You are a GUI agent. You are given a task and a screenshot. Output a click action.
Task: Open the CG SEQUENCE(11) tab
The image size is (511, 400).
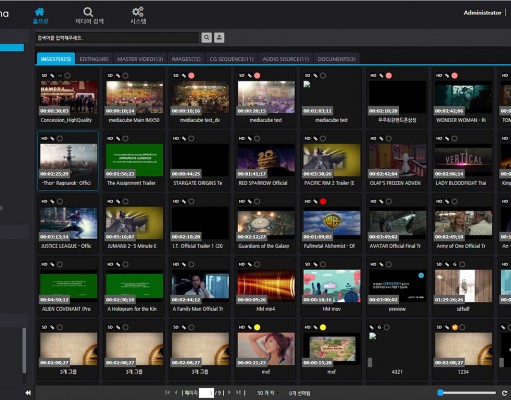coord(232,59)
